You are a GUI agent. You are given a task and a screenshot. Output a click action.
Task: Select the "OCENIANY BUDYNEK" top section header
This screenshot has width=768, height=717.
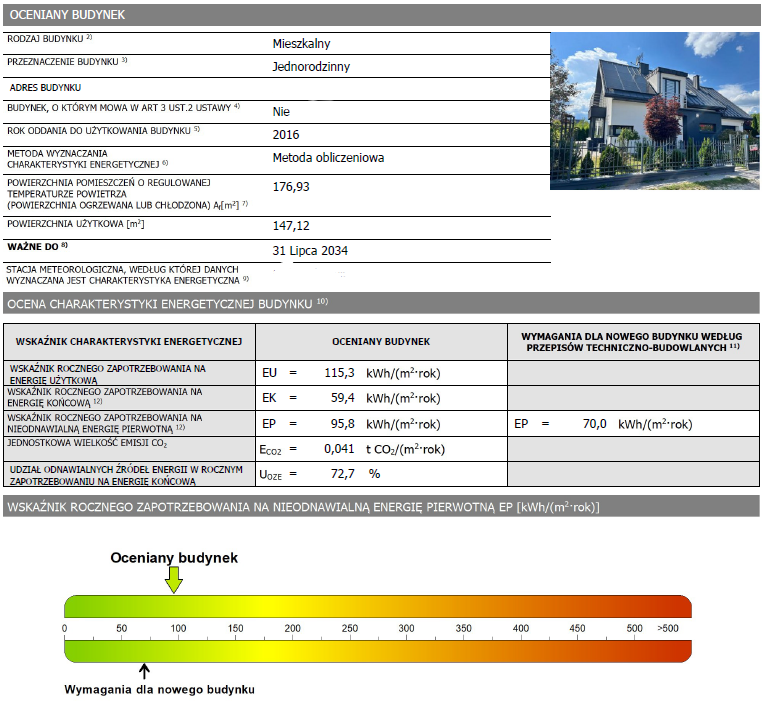click(66, 15)
